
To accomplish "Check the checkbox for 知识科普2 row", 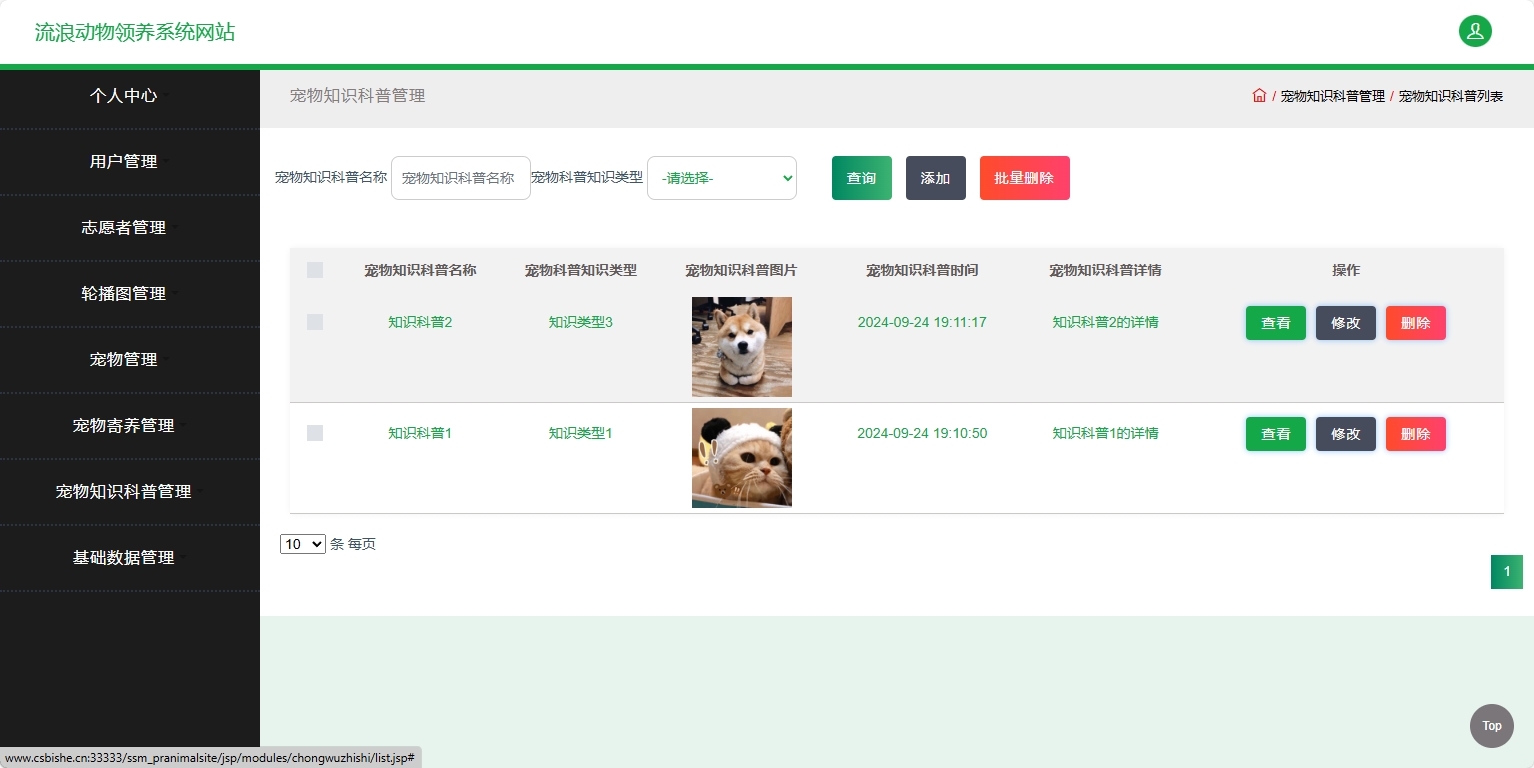I will tap(315, 322).
